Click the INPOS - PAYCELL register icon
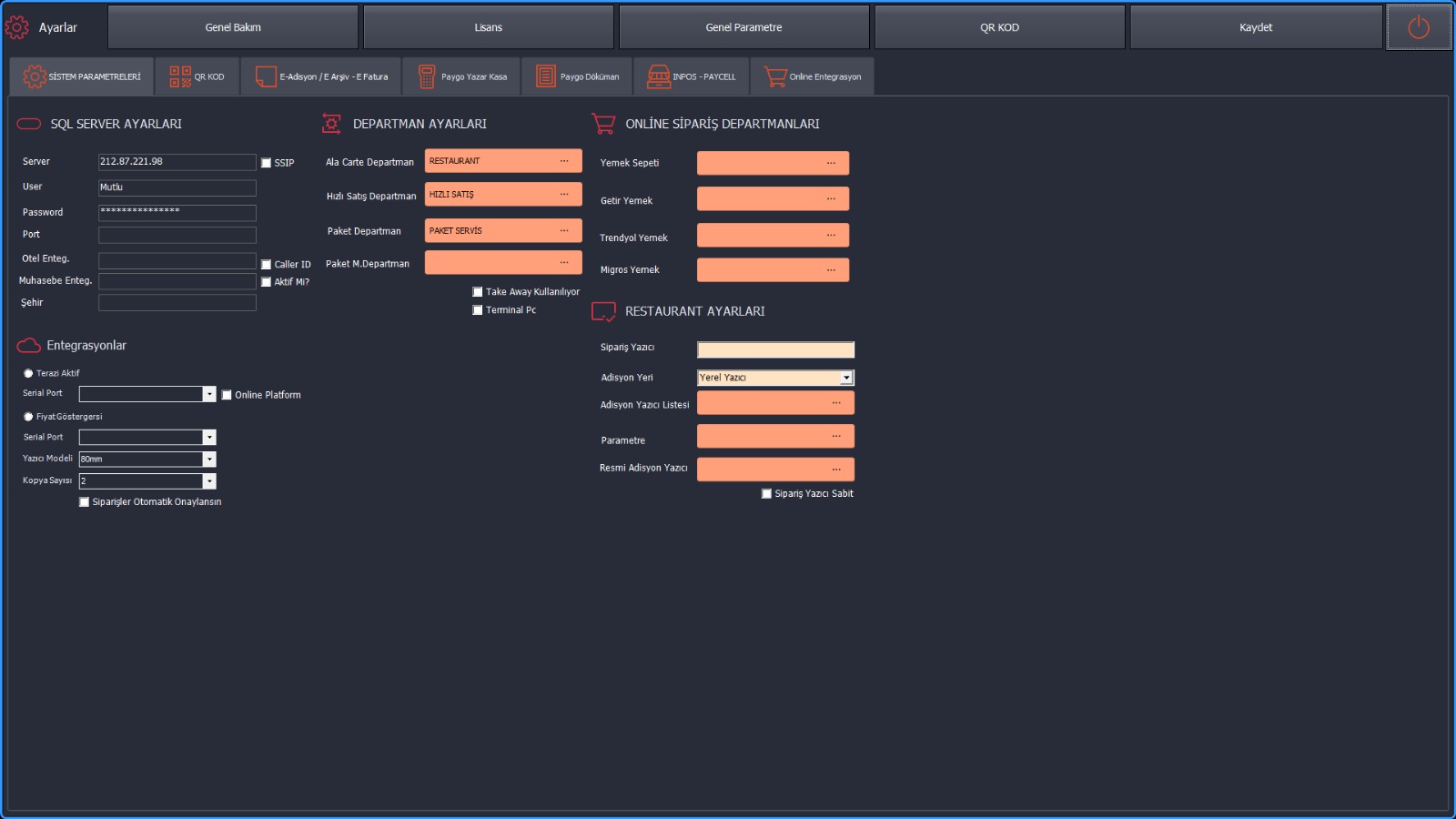Screen dimensions: 1456x819 click(x=658, y=76)
